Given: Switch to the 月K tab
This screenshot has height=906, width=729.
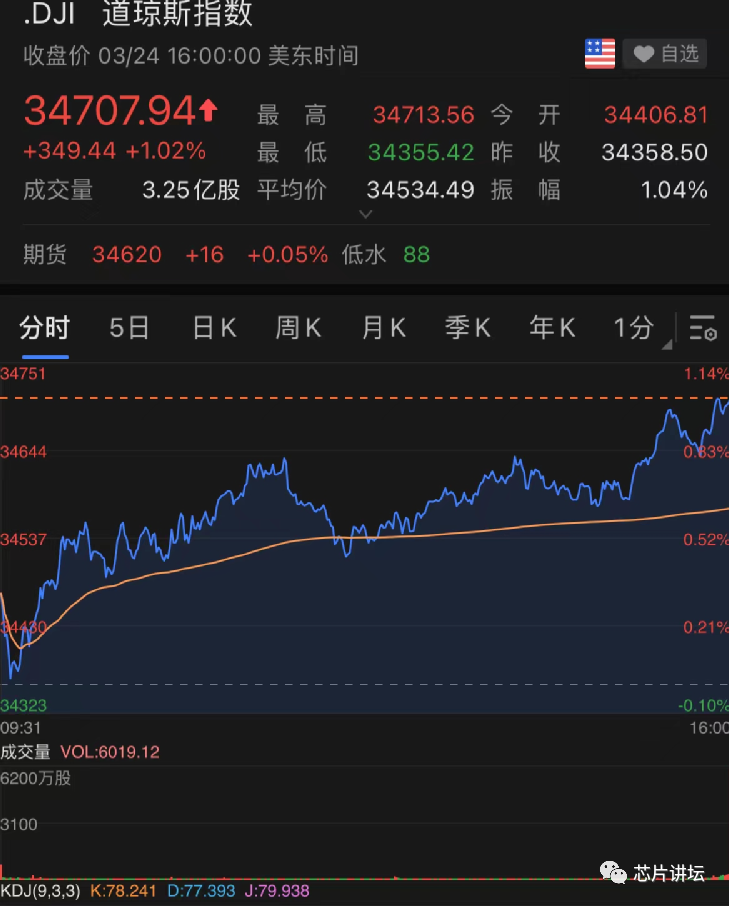Looking at the screenshot, I should (x=384, y=328).
